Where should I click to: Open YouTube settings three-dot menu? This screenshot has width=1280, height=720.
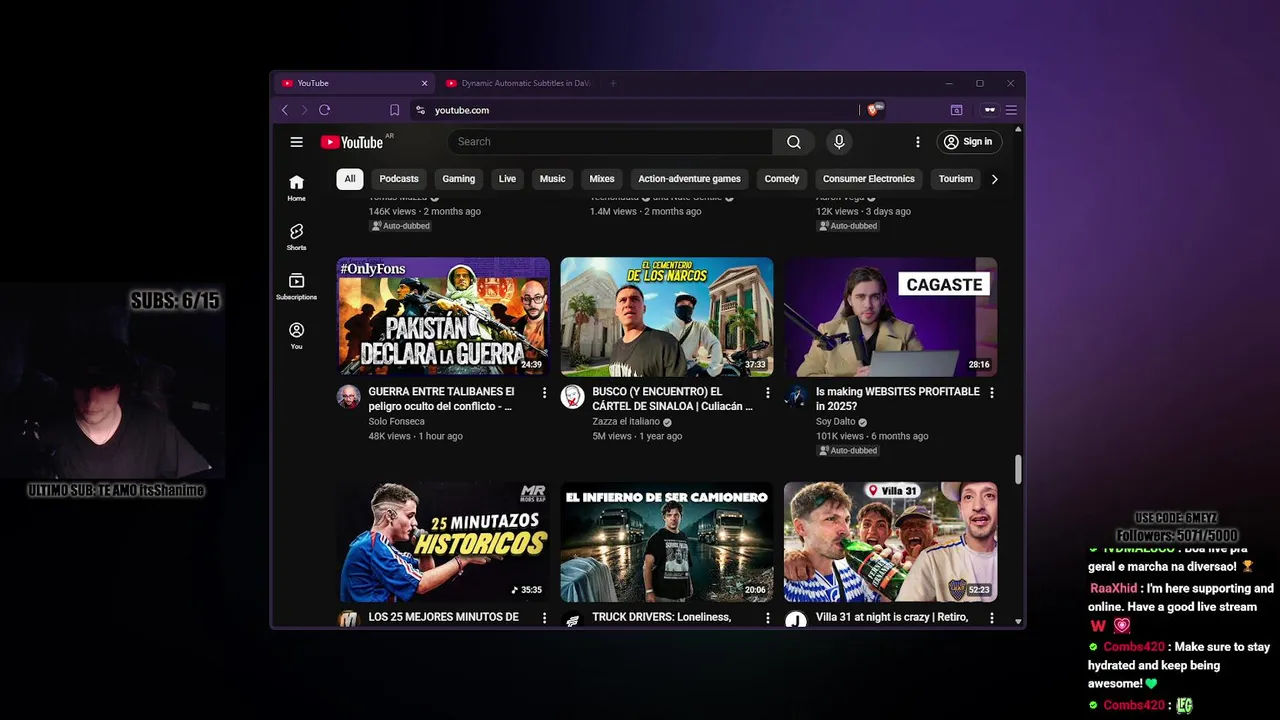click(x=917, y=142)
